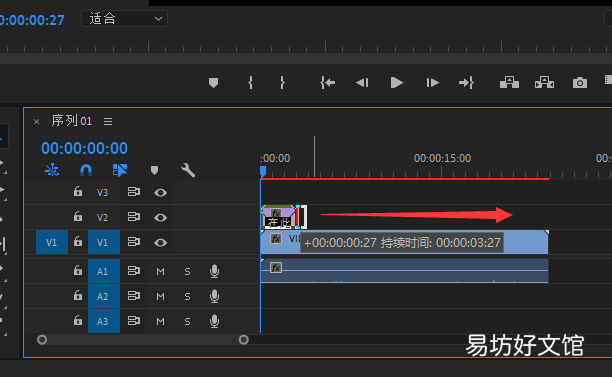Solo the A1 track

[x=187, y=271]
